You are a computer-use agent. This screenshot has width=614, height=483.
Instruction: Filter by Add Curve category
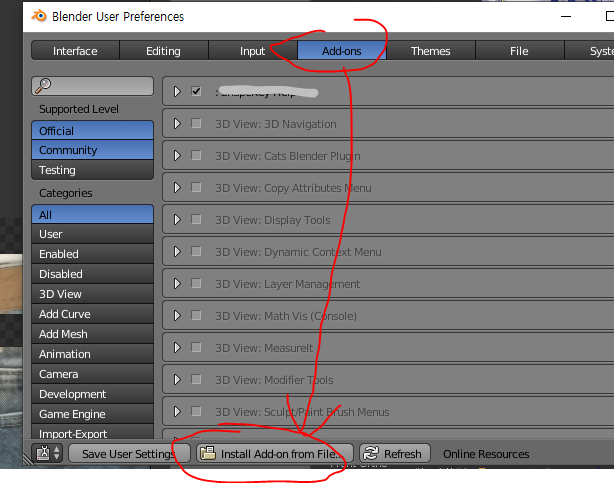(92, 314)
